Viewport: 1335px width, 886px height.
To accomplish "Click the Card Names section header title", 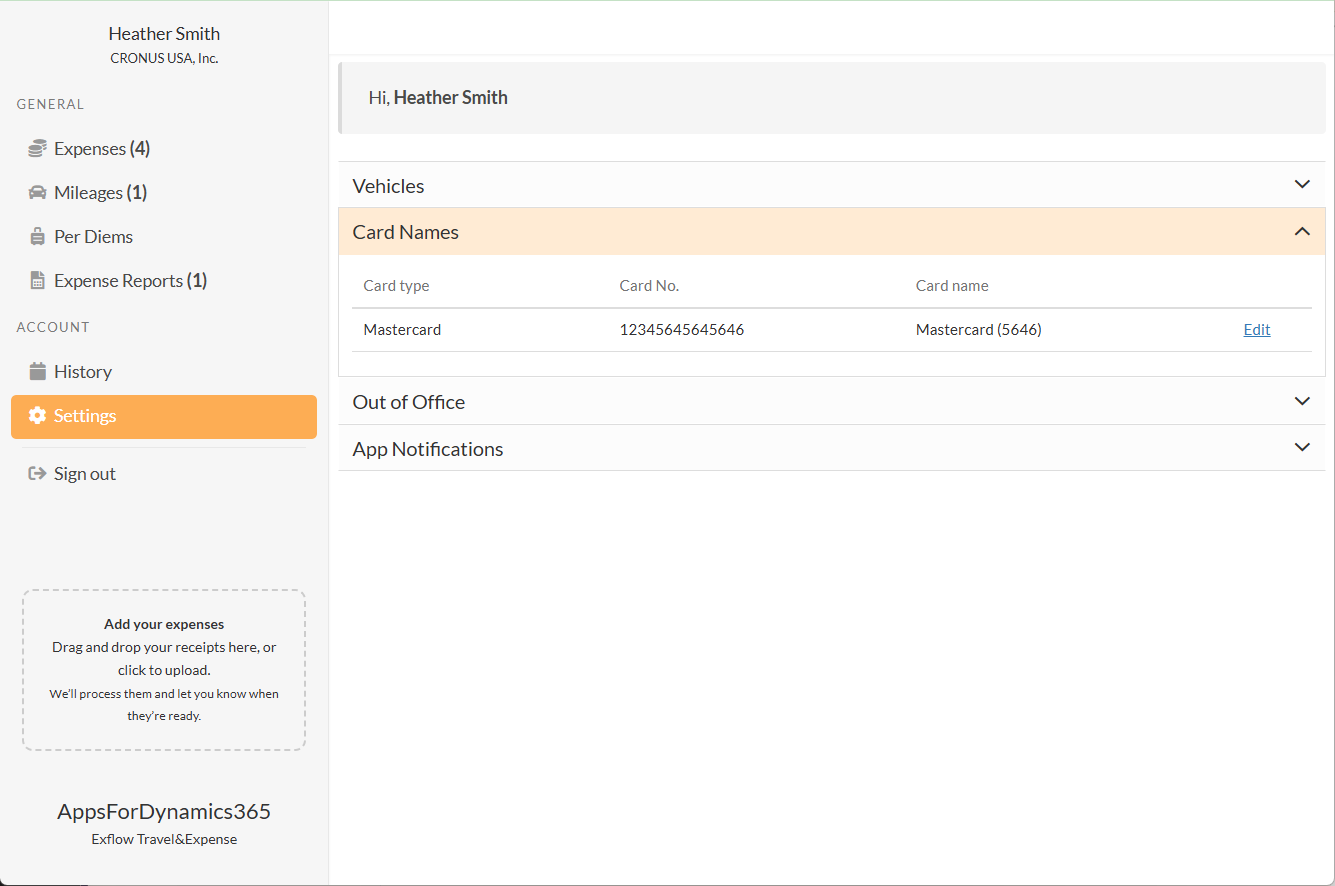I will [405, 232].
